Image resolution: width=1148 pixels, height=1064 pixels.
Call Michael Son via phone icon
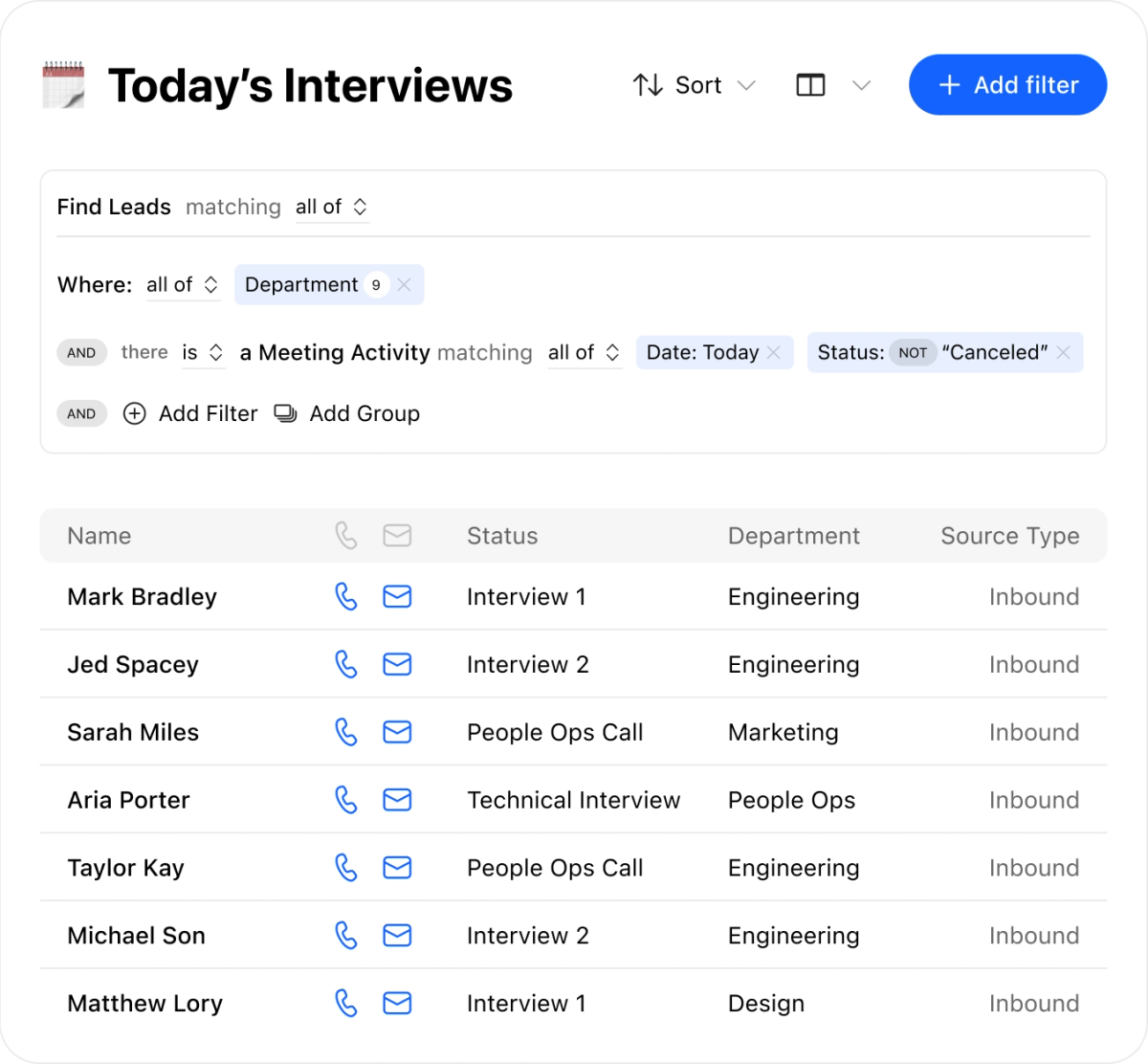(346, 936)
